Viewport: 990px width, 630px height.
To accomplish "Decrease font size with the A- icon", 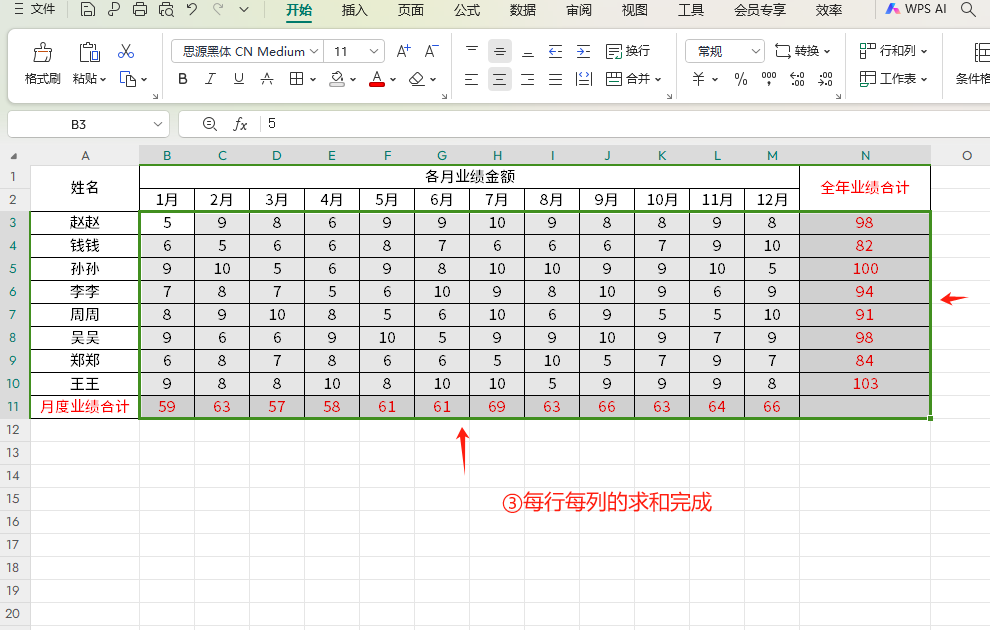I will (x=431, y=51).
